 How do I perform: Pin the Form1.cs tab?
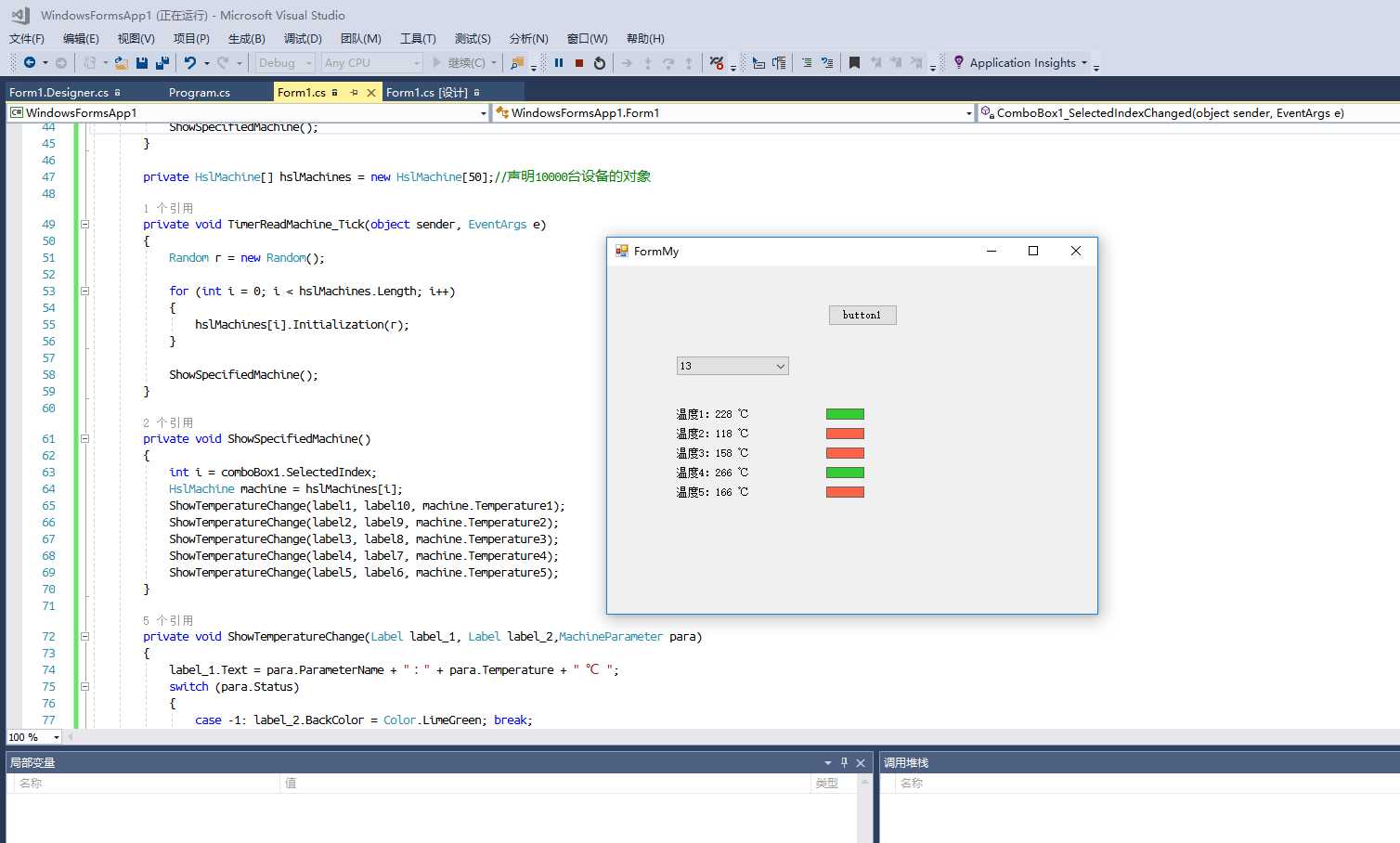pos(354,93)
